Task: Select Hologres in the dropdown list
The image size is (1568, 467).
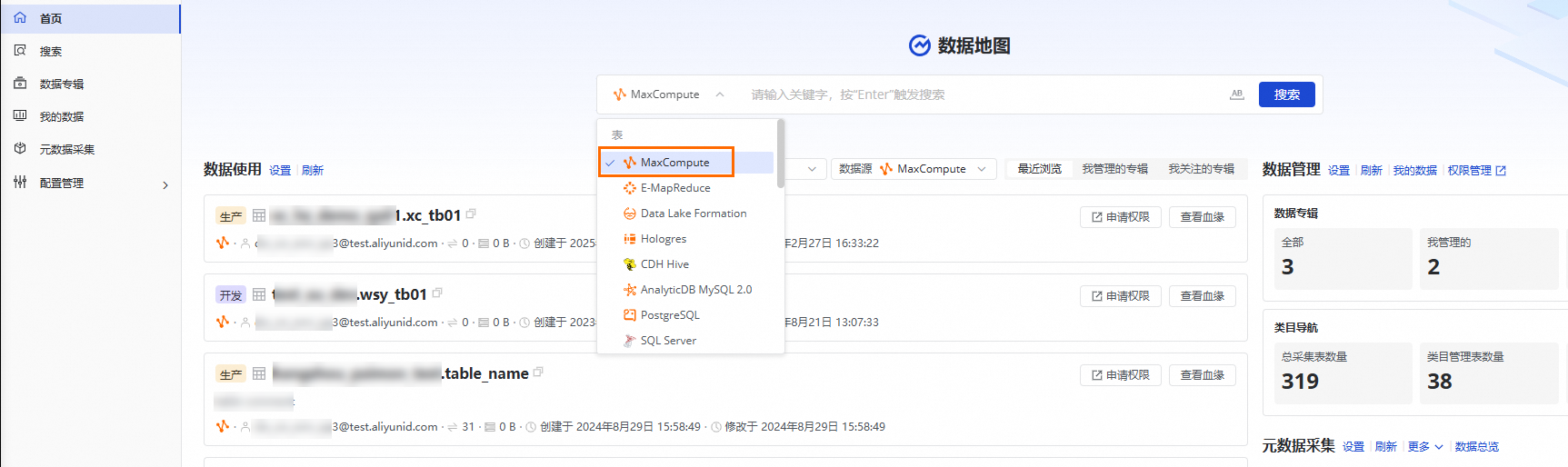Action: pyautogui.click(x=685, y=239)
